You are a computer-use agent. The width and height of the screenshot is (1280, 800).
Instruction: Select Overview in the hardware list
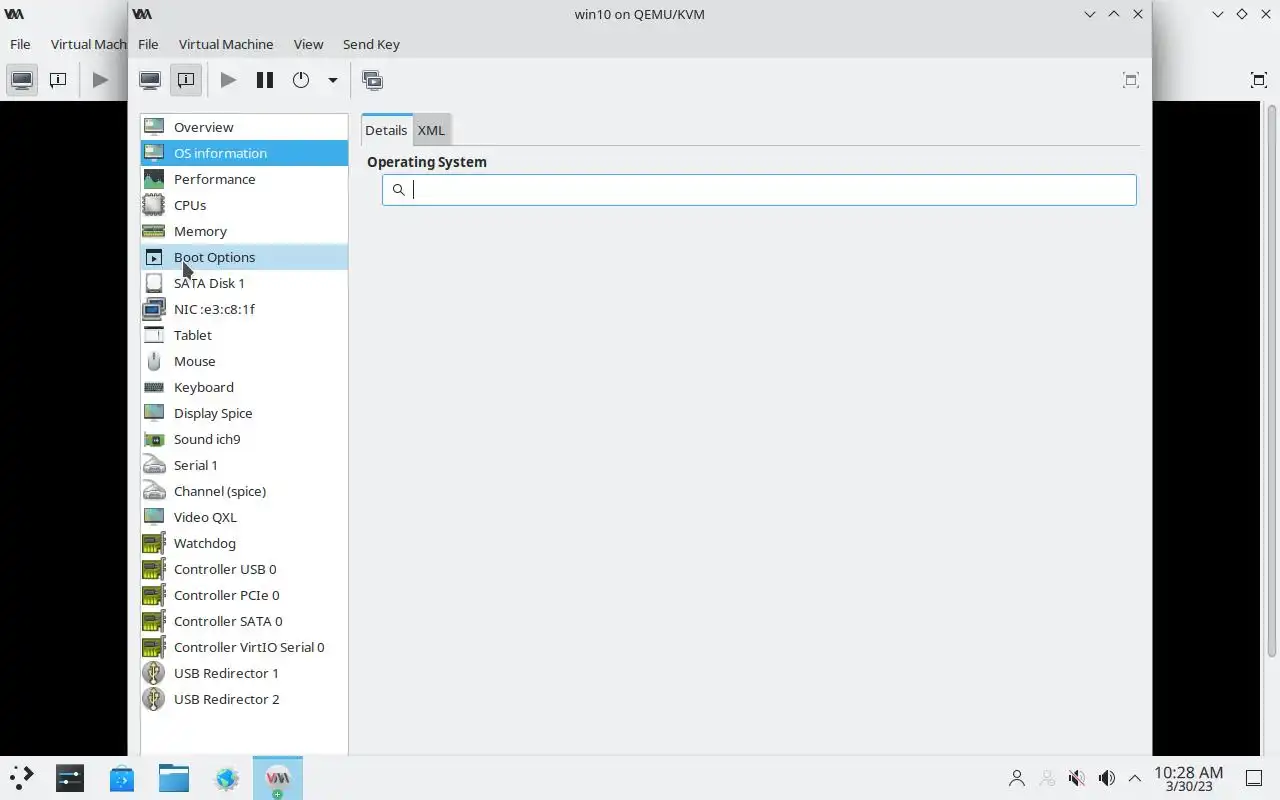click(244, 127)
